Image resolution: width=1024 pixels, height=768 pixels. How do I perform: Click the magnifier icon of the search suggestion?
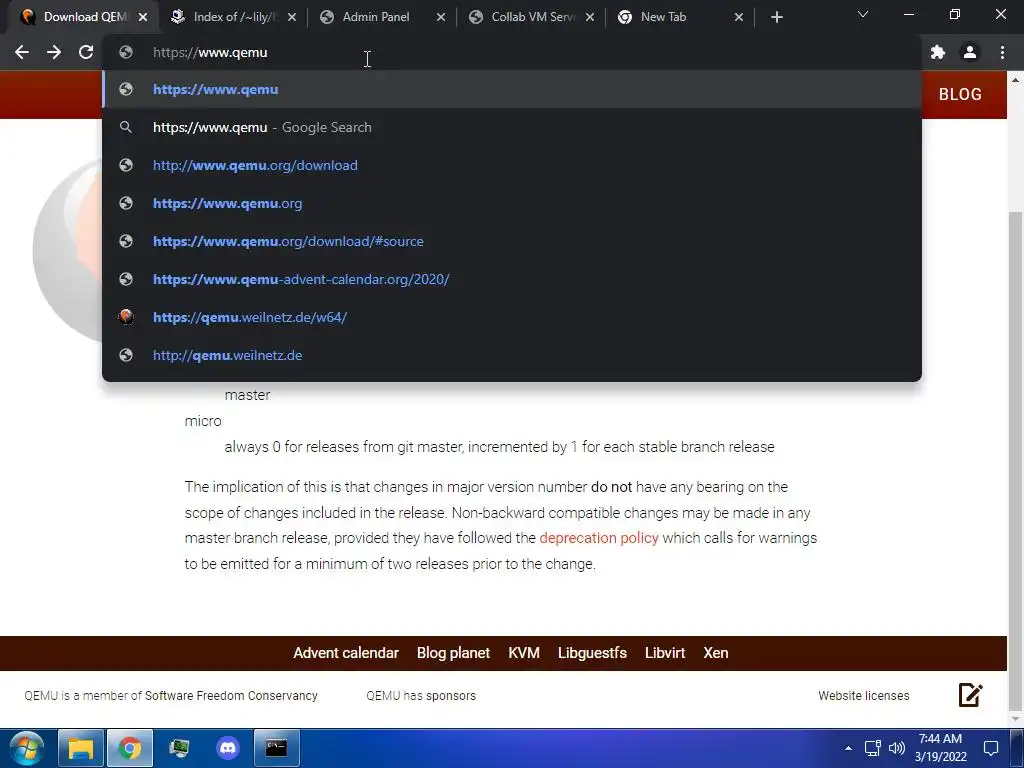point(126,127)
